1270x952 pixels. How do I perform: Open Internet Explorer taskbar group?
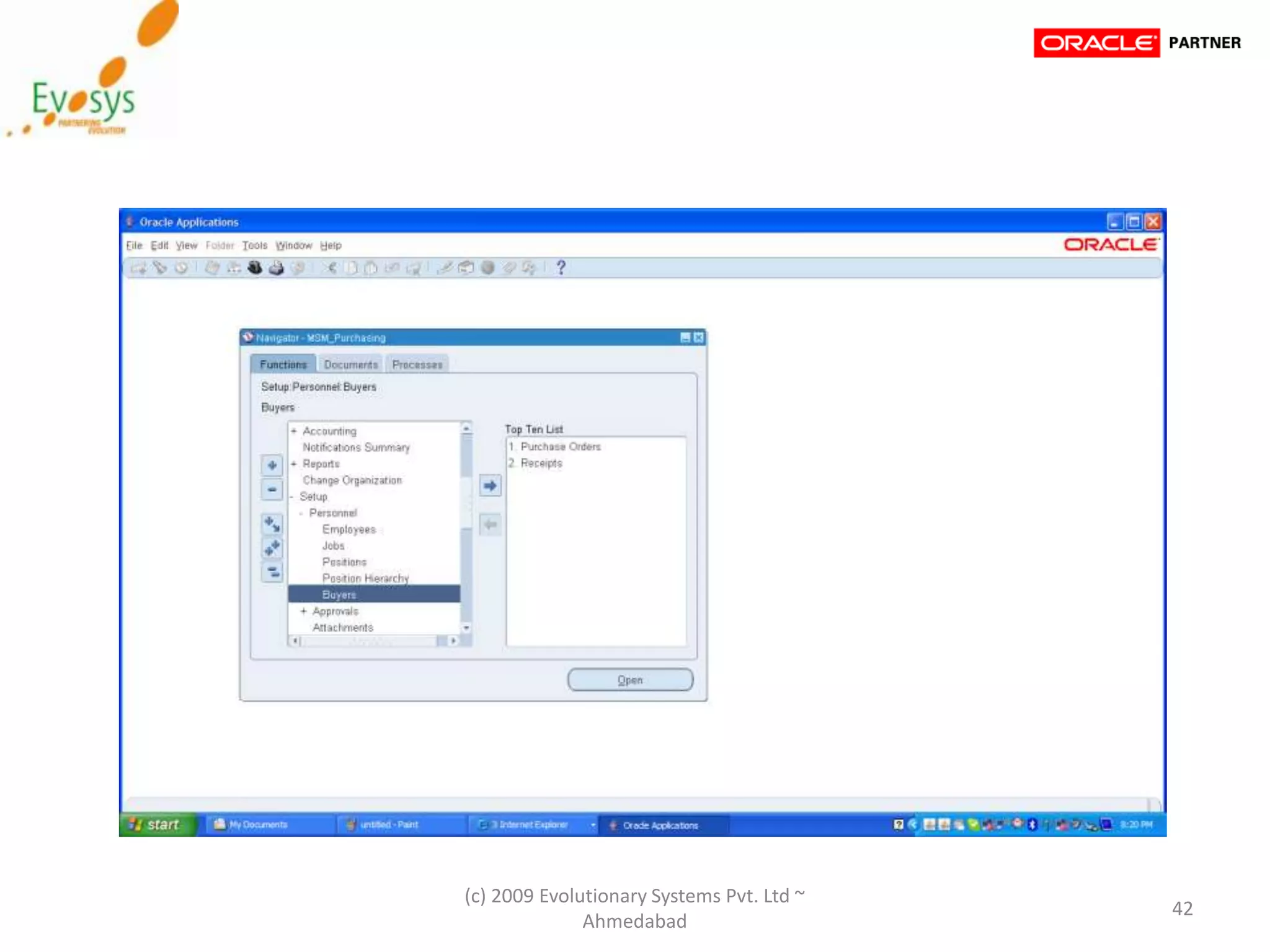click(x=532, y=825)
